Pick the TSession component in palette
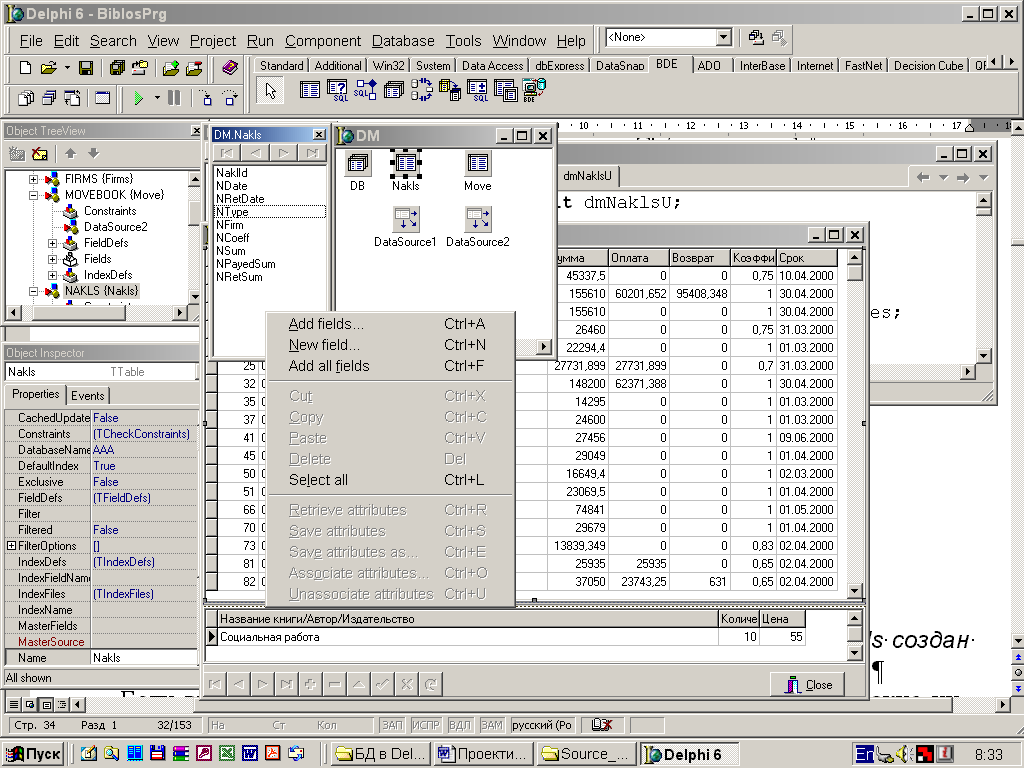Image resolution: width=1024 pixels, height=768 pixels. [x=422, y=90]
